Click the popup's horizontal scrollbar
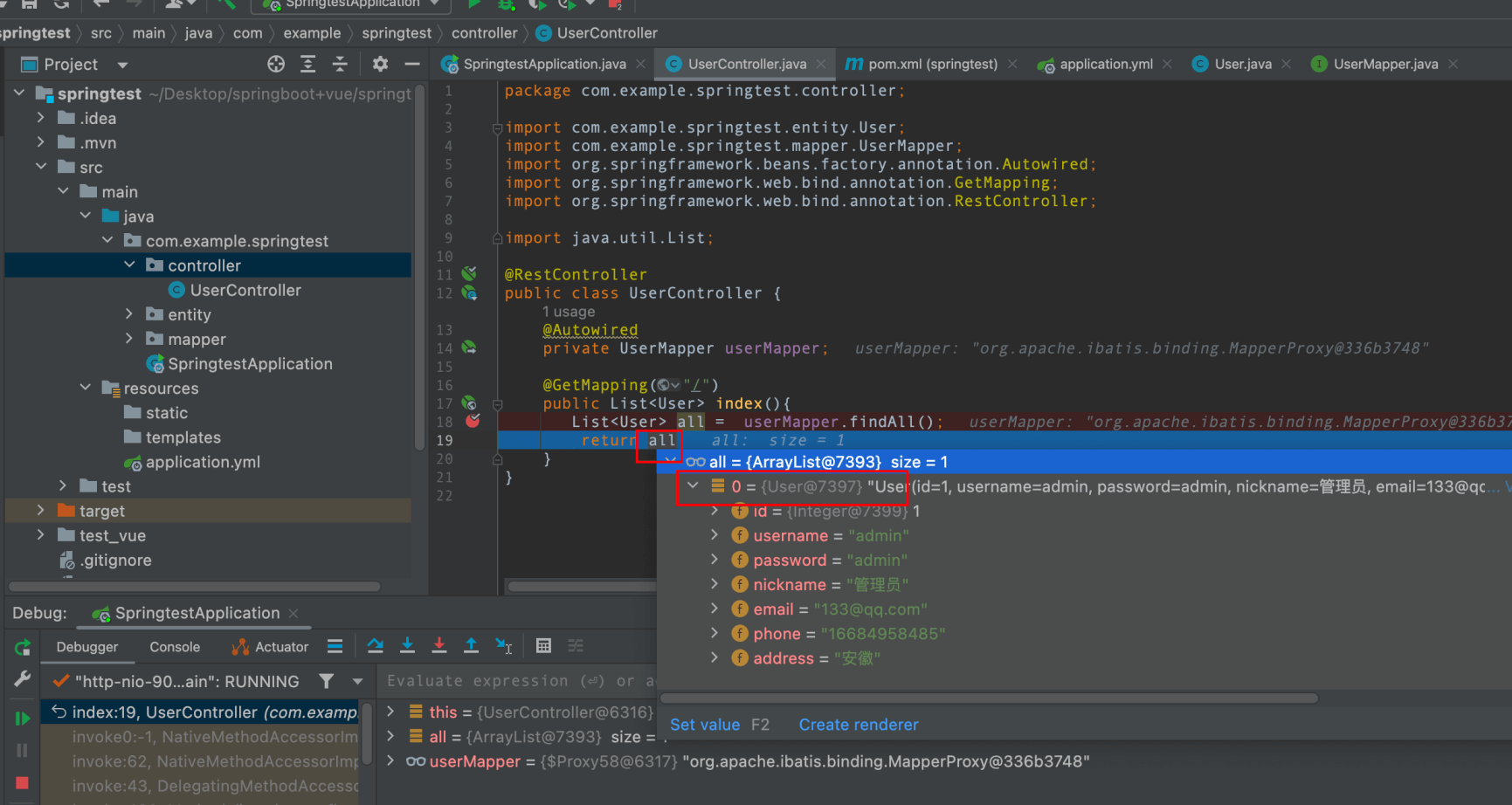Image resolution: width=1512 pixels, height=805 pixels. (989, 698)
